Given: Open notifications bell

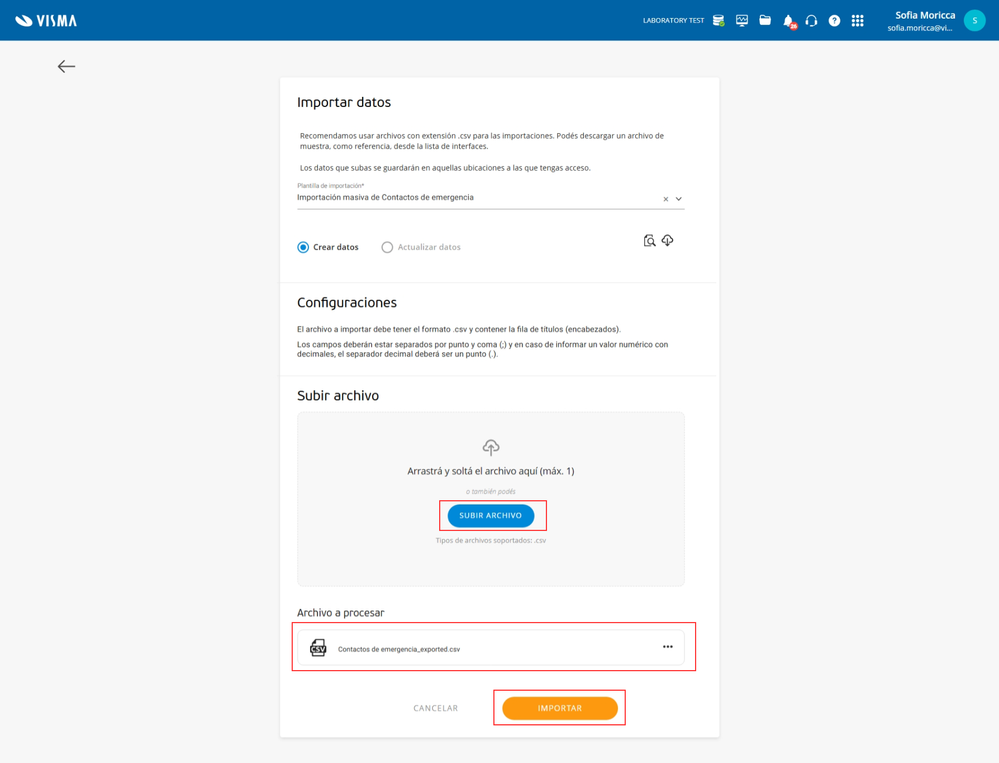Looking at the screenshot, I should point(789,21).
